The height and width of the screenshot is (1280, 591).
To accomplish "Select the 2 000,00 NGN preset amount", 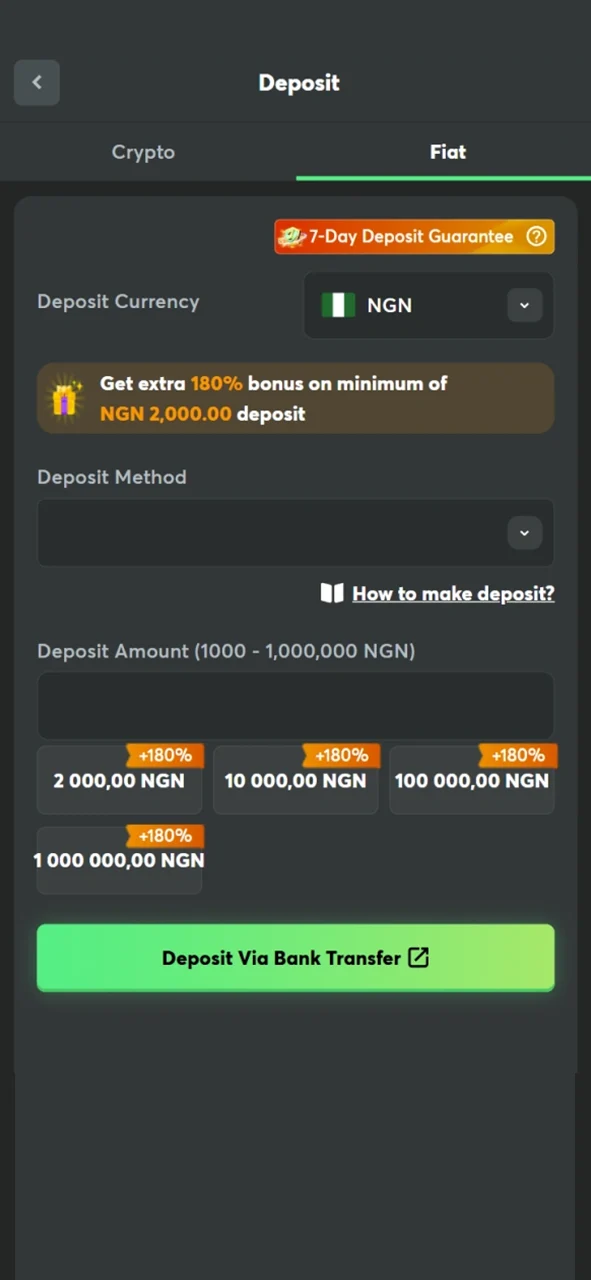I will (119, 781).
